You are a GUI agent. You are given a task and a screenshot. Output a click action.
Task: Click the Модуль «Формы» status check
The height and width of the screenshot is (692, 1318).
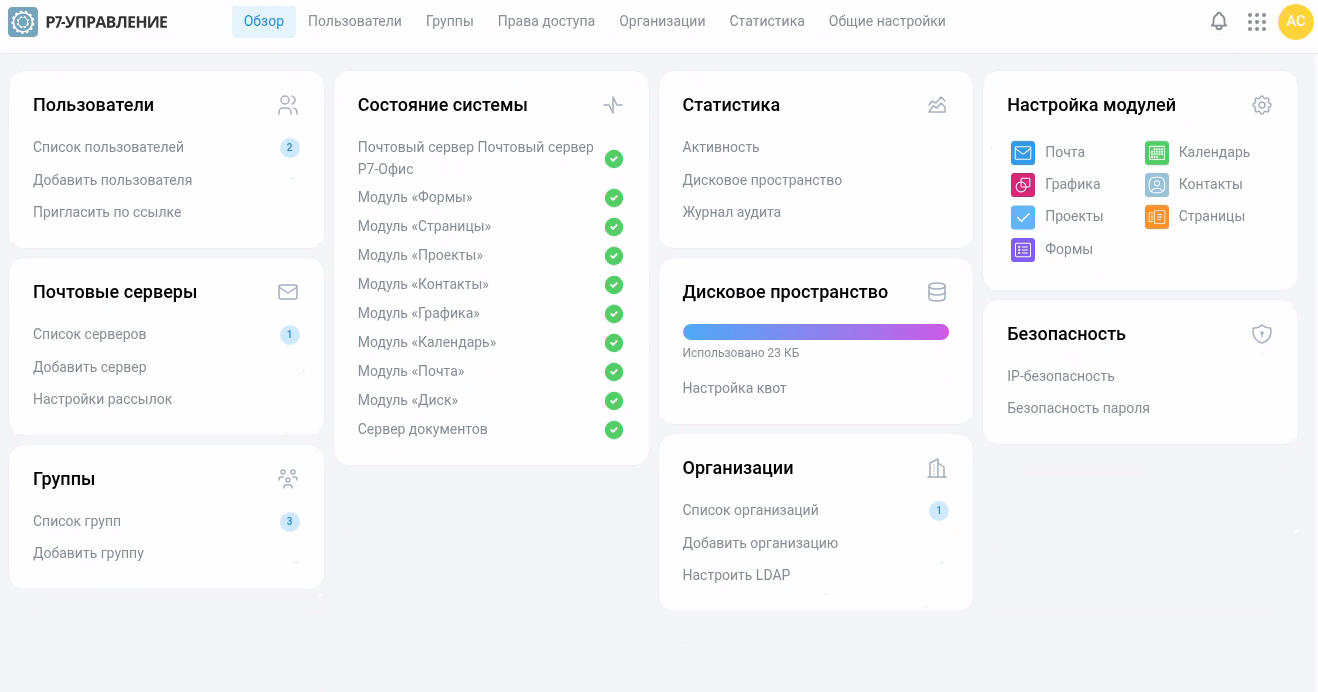pos(614,198)
